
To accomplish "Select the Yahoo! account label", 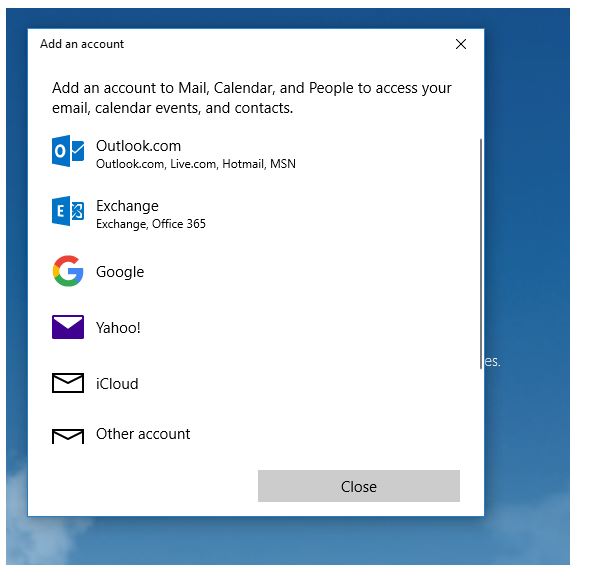I will click(x=118, y=328).
